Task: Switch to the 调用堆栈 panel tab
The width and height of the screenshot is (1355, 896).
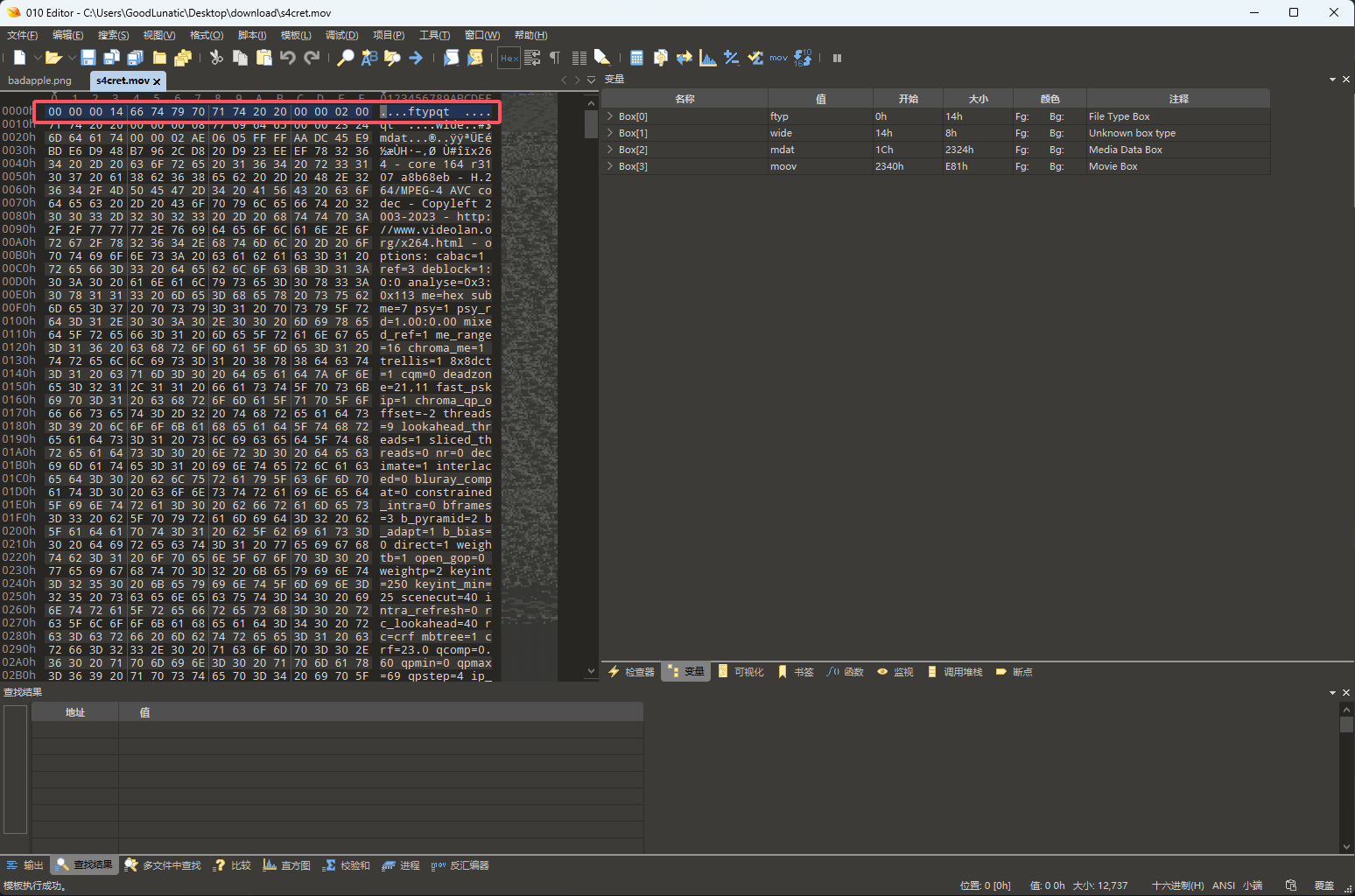Action: click(x=955, y=672)
